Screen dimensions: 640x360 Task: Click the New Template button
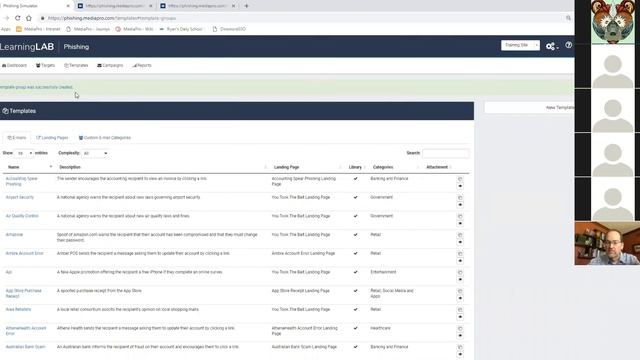coord(529,108)
